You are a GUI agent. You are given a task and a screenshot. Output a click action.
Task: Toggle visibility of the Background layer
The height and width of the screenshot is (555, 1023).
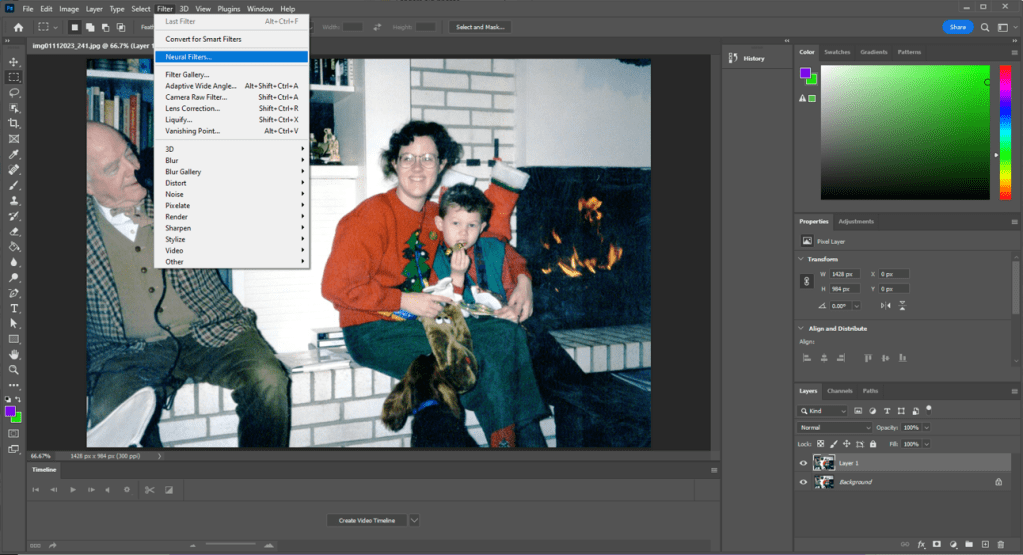point(803,482)
